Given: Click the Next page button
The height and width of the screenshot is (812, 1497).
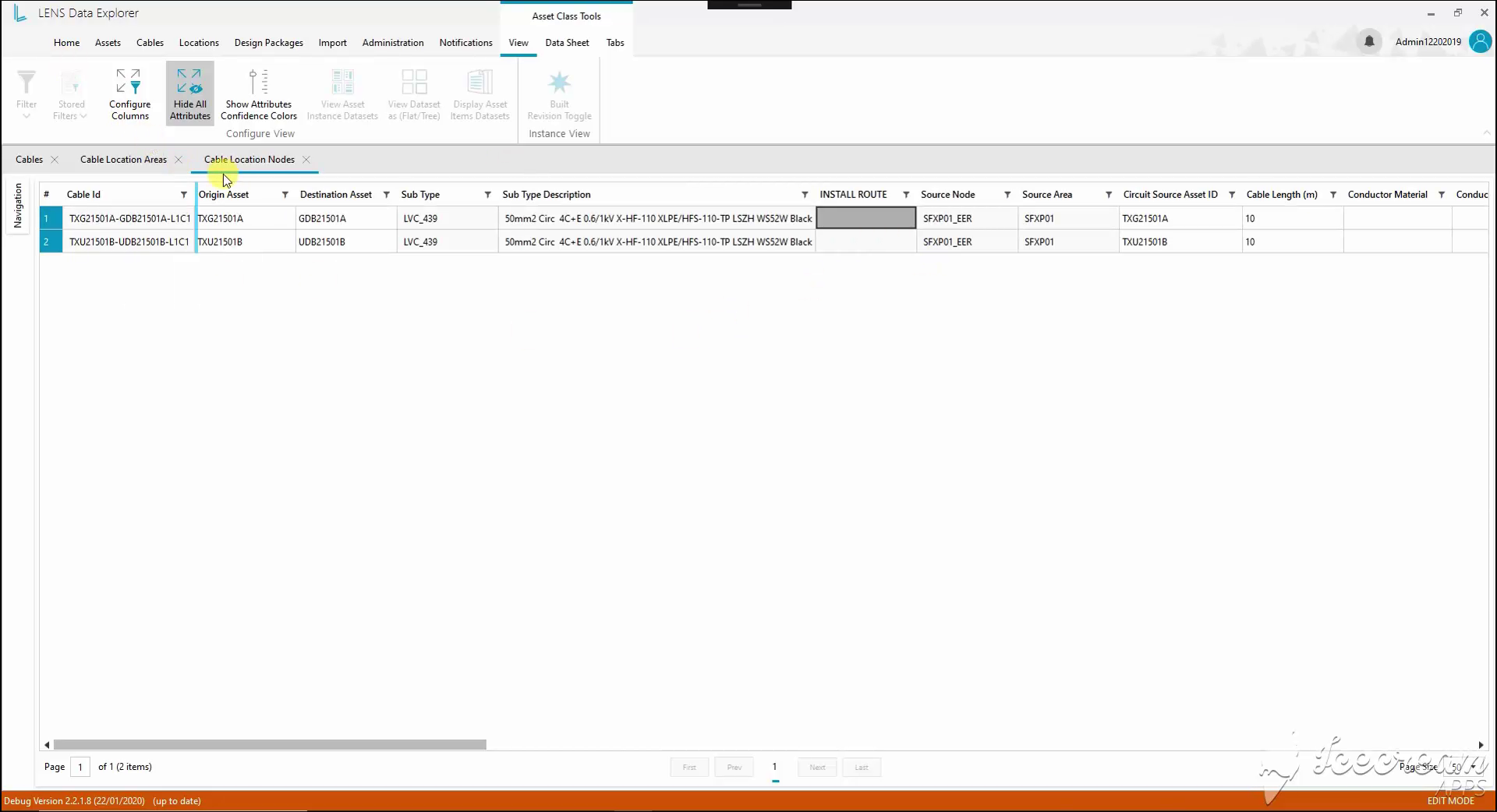Looking at the screenshot, I should [817, 768].
